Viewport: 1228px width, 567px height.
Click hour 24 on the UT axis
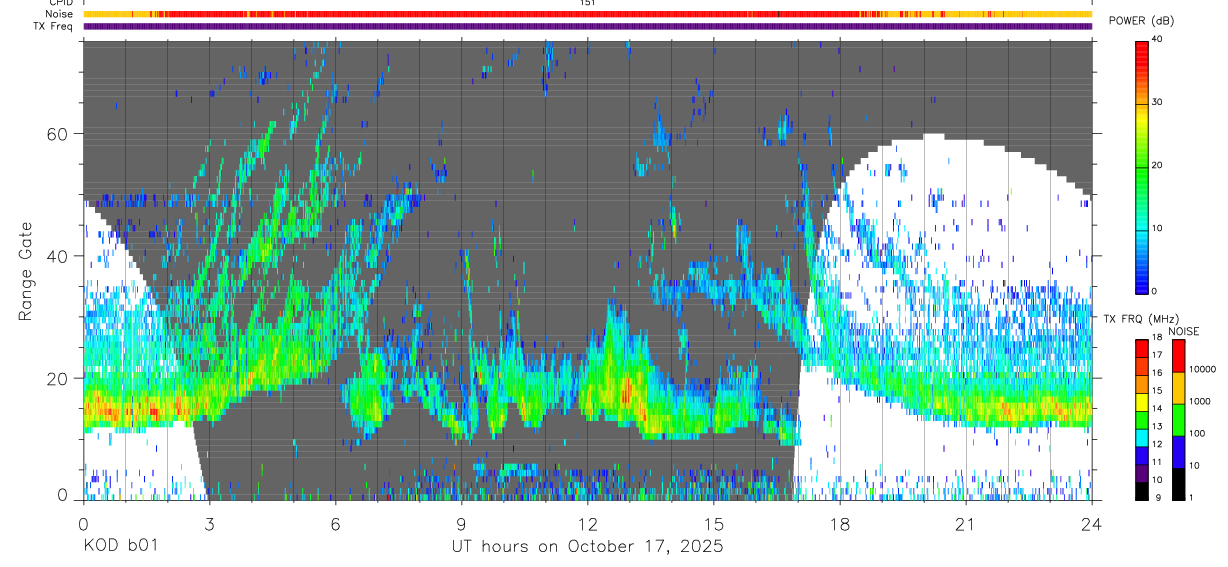[1091, 523]
